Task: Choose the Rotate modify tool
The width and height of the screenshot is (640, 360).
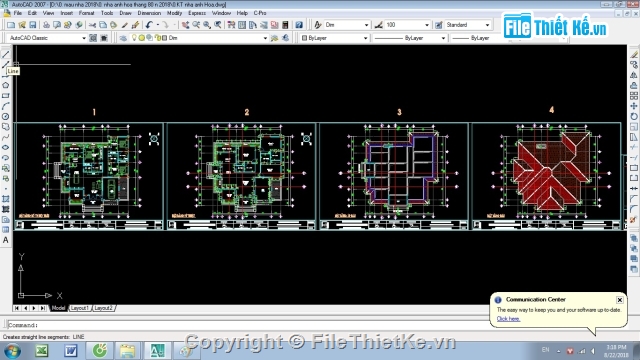Action: coord(633,116)
